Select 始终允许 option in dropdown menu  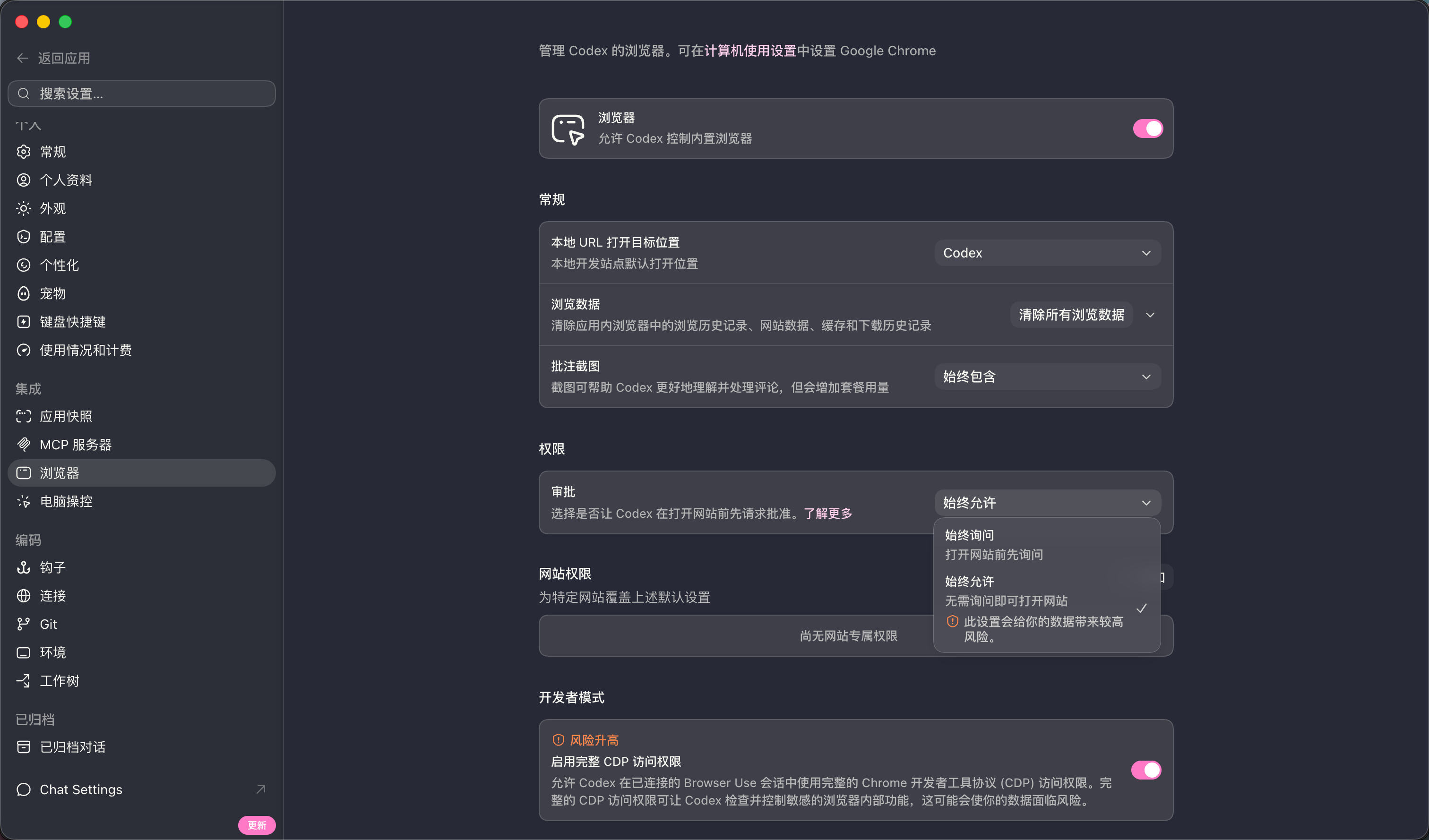click(1047, 609)
